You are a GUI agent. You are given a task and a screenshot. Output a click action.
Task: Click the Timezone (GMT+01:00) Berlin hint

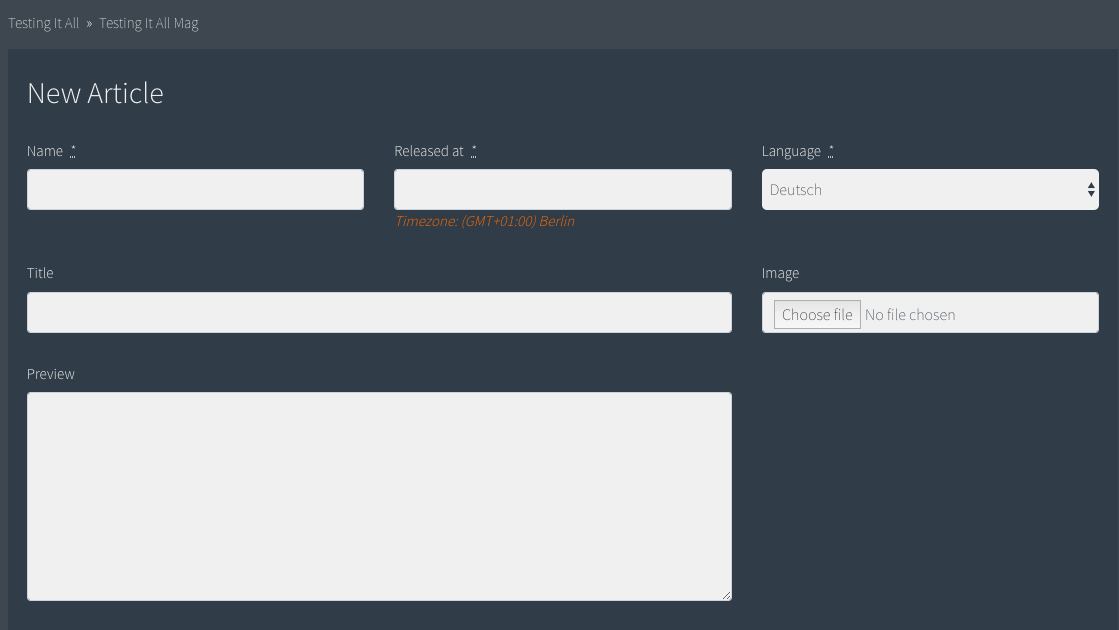(x=485, y=221)
